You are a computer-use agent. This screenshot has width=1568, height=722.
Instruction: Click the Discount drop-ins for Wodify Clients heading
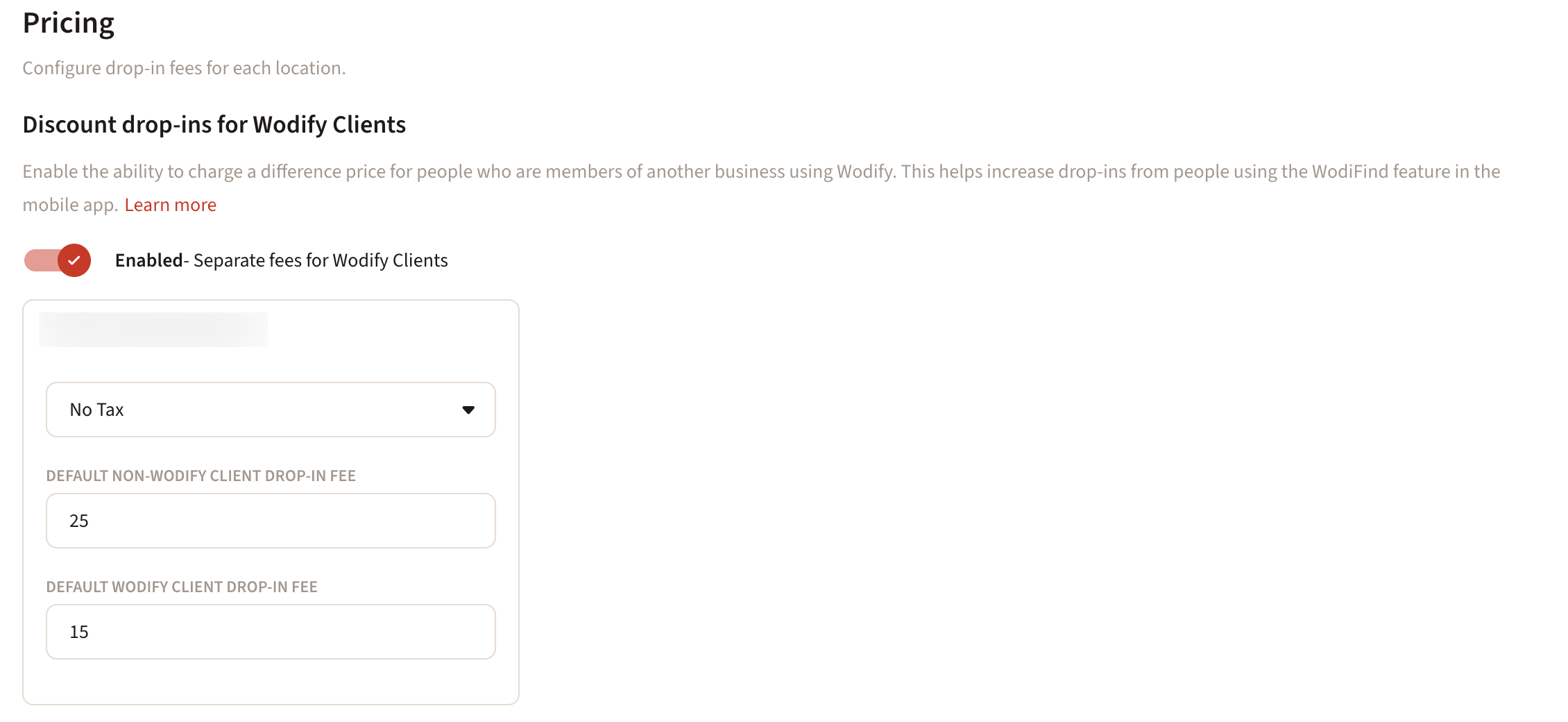214,124
